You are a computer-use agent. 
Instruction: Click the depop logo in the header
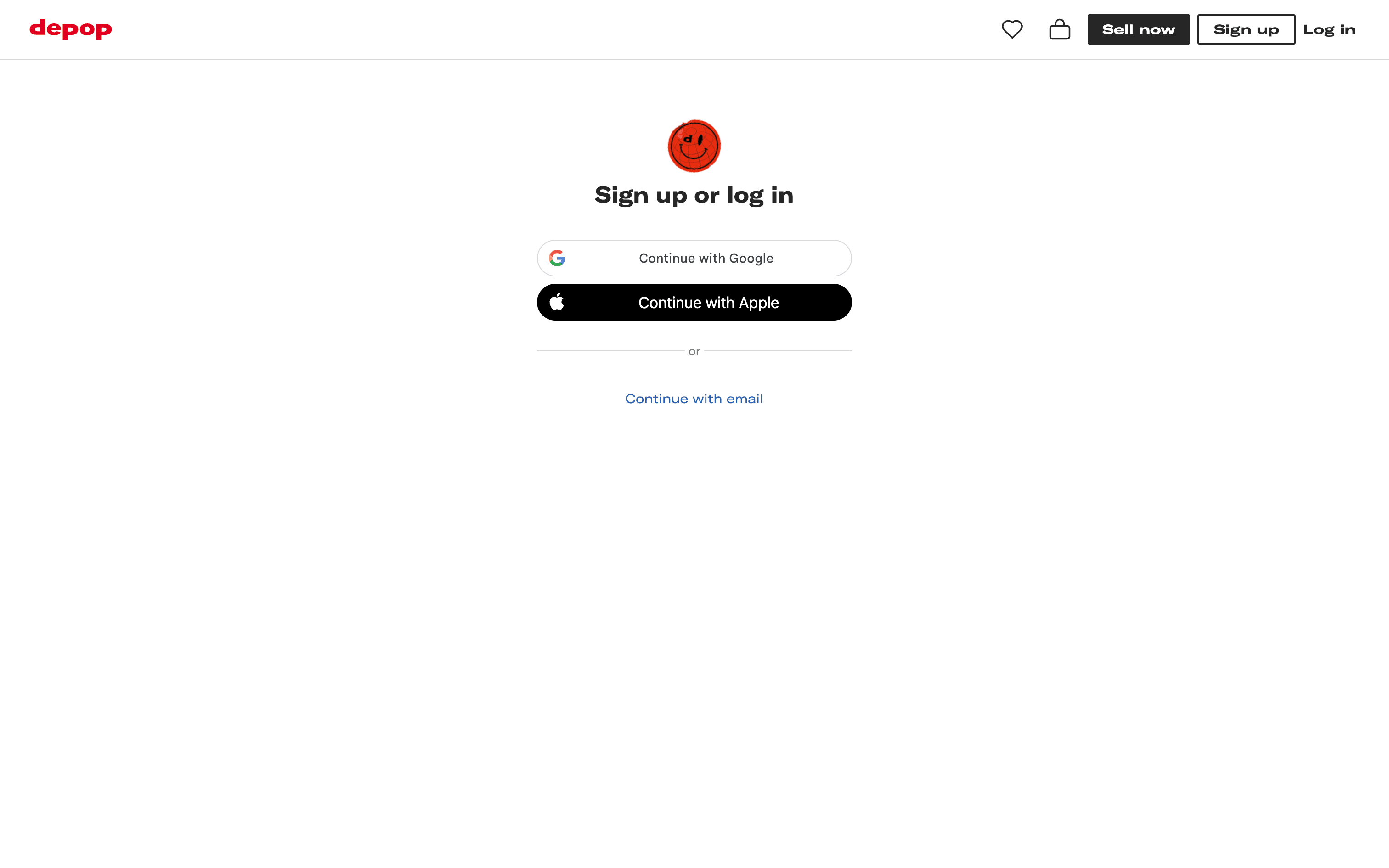point(71,28)
